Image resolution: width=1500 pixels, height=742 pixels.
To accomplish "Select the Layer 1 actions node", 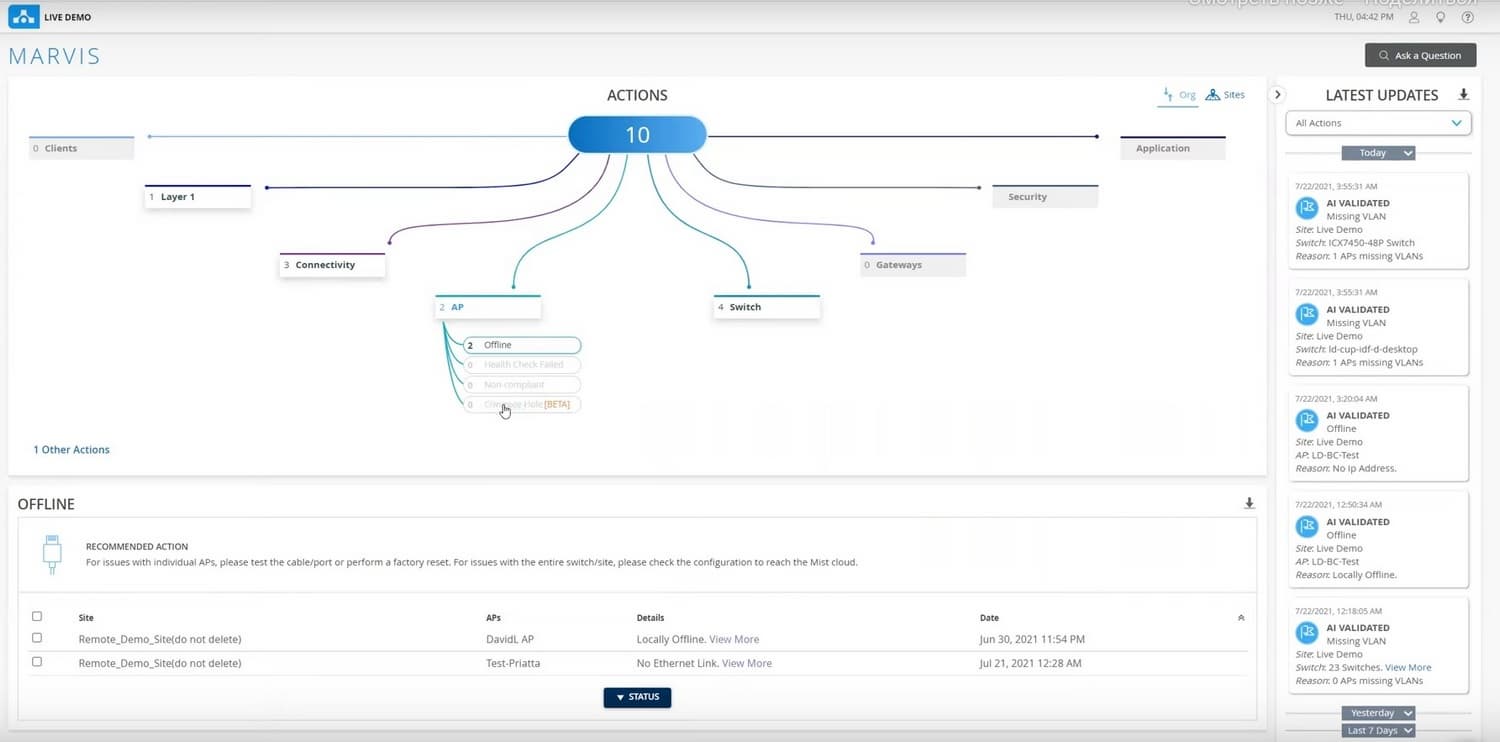I will 198,197.
